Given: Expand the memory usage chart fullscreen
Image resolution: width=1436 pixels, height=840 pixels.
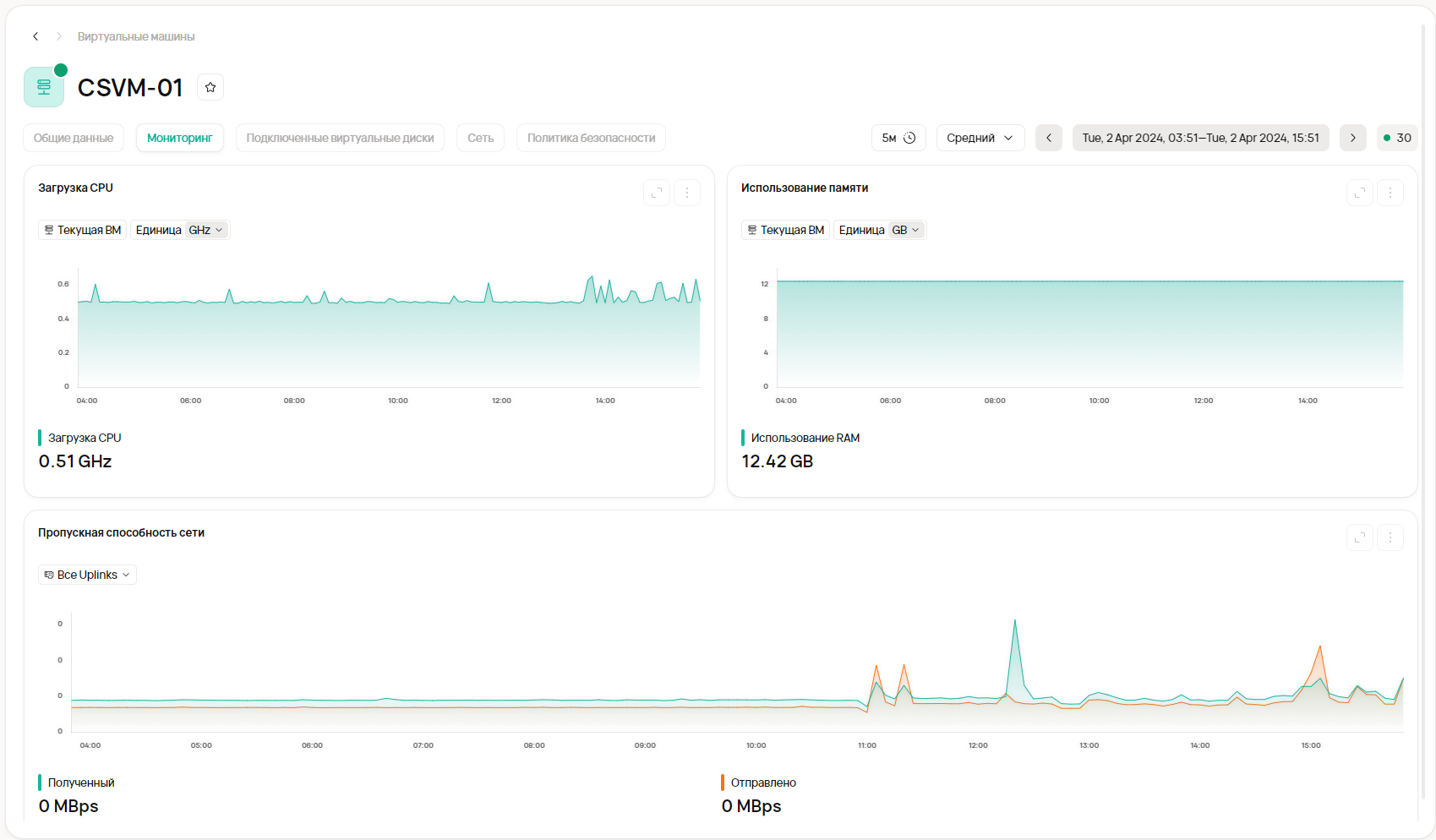Looking at the screenshot, I should (x=1359, y=193).
